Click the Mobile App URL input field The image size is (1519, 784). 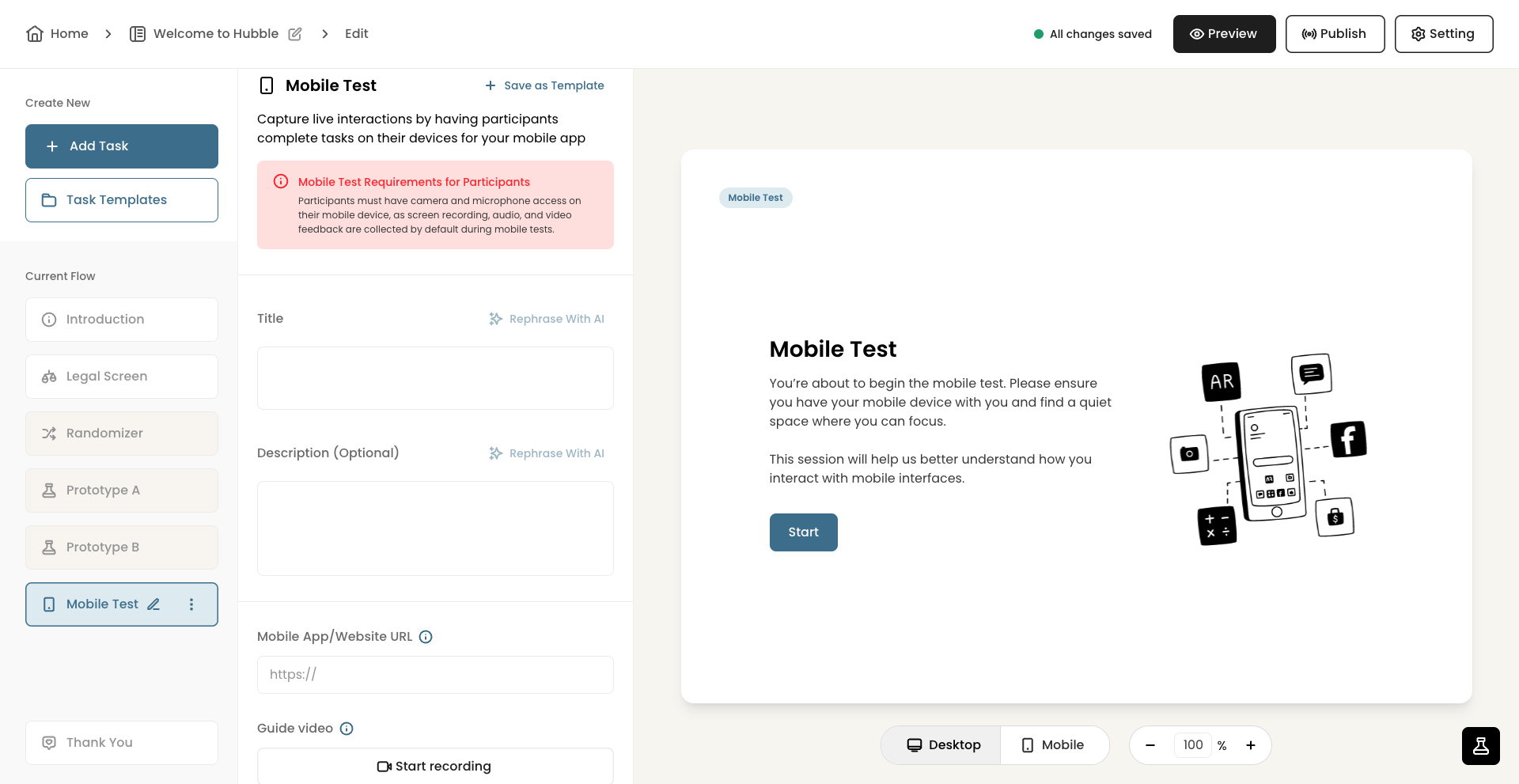point(435,675)
